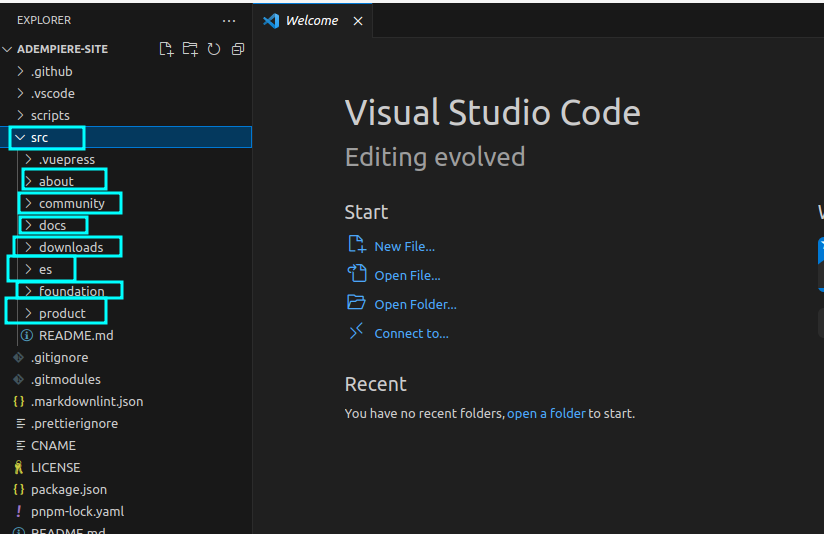Click the Open Folder icon under Start
This screenshot has height=534, width=824.
[356, 302]
